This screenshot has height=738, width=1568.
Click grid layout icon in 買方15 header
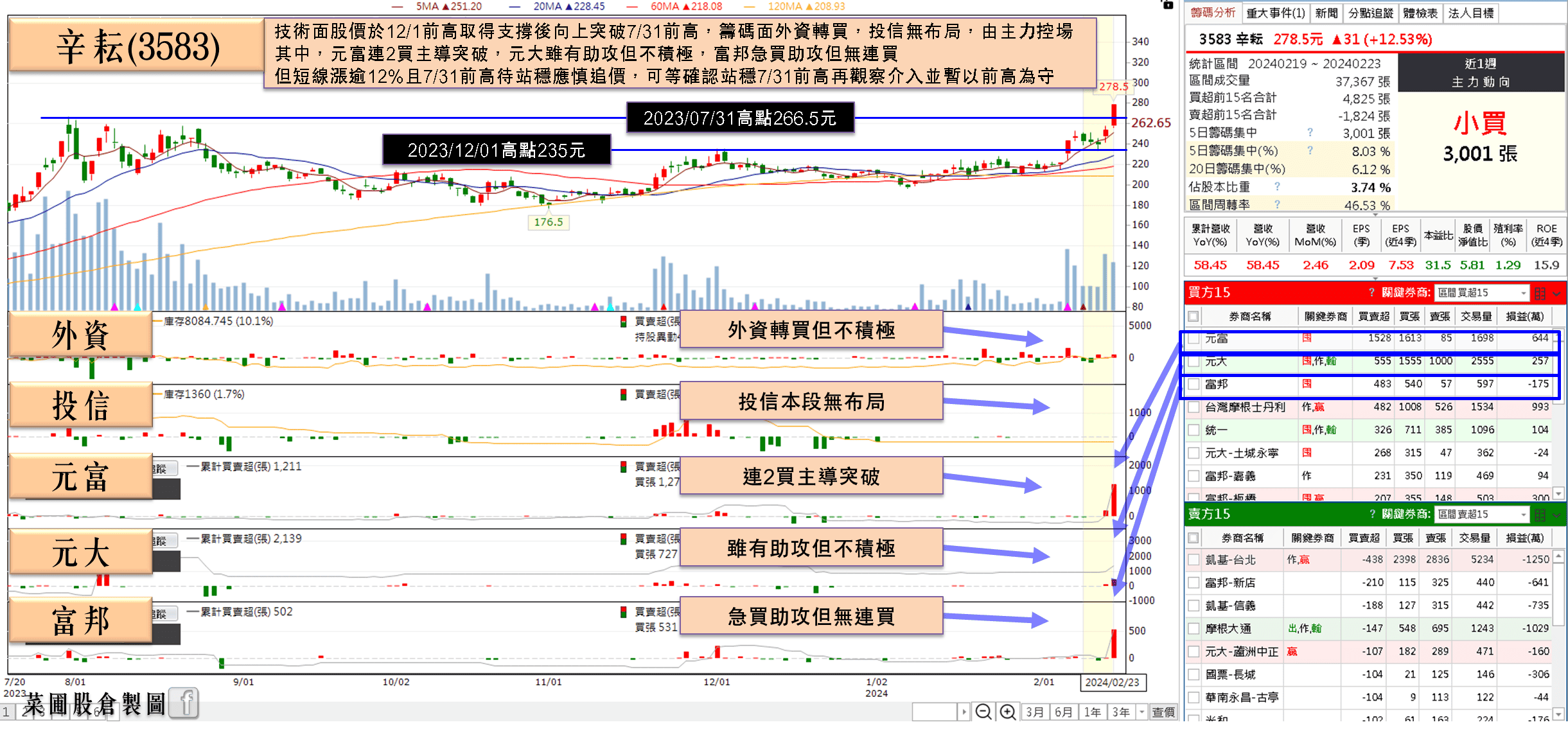1540,294
